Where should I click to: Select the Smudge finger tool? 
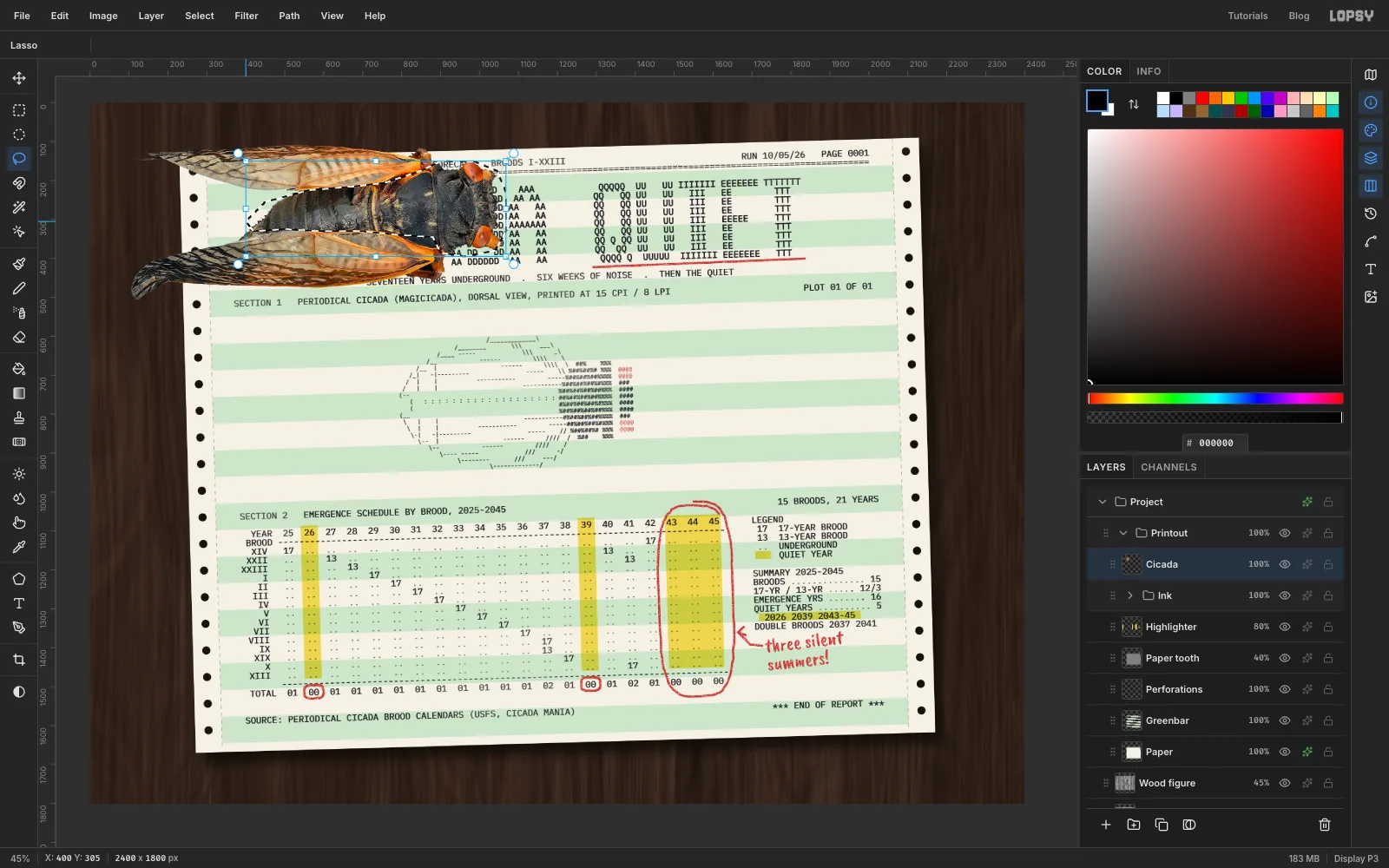[x=19, y=523]
